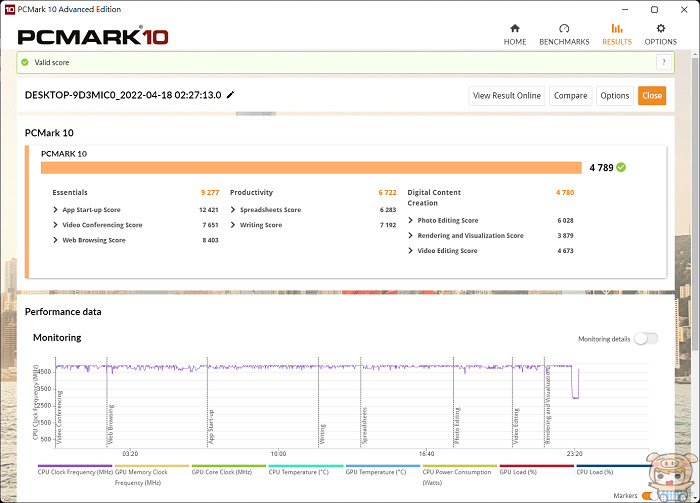This screenshot has height=503, width=700.
Task: Click the result name DESKTOP-9D3MIC0 text
Action: 123,95
